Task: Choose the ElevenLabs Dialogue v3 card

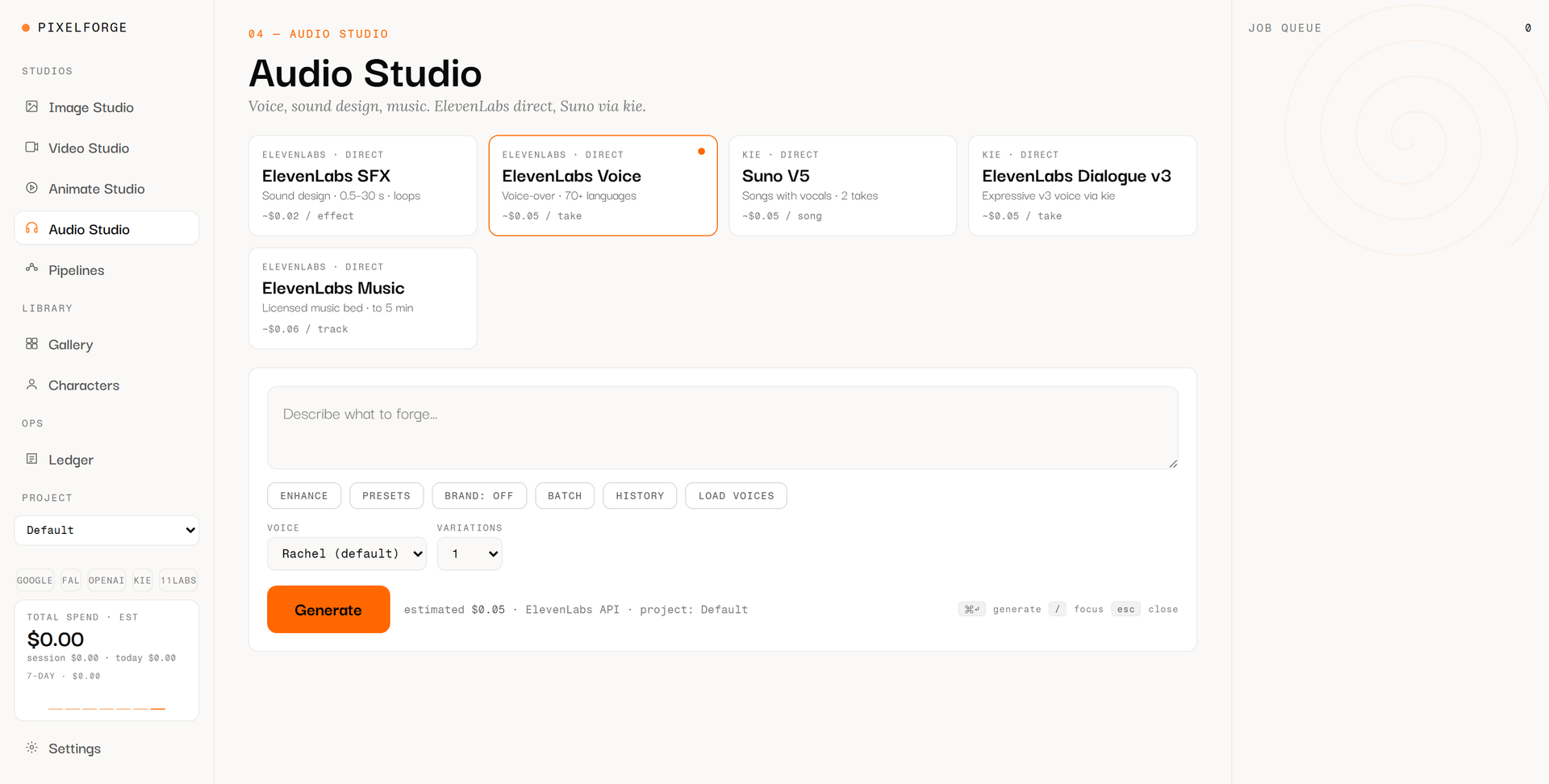Action: tap(1083, 186)
